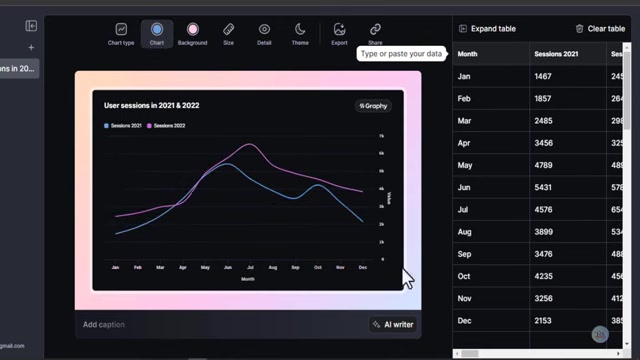This screenshot has height=360, width=640.
Task: Click the chart title text
Action: click(x=151, y=105)
